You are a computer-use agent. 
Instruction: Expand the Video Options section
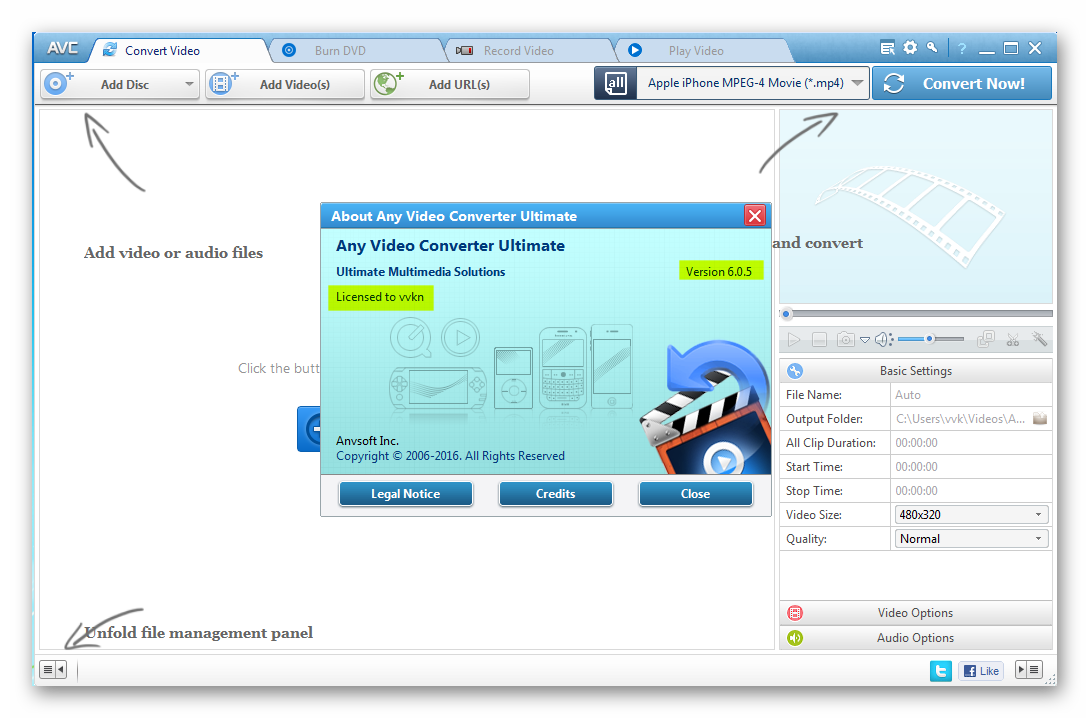915,613
